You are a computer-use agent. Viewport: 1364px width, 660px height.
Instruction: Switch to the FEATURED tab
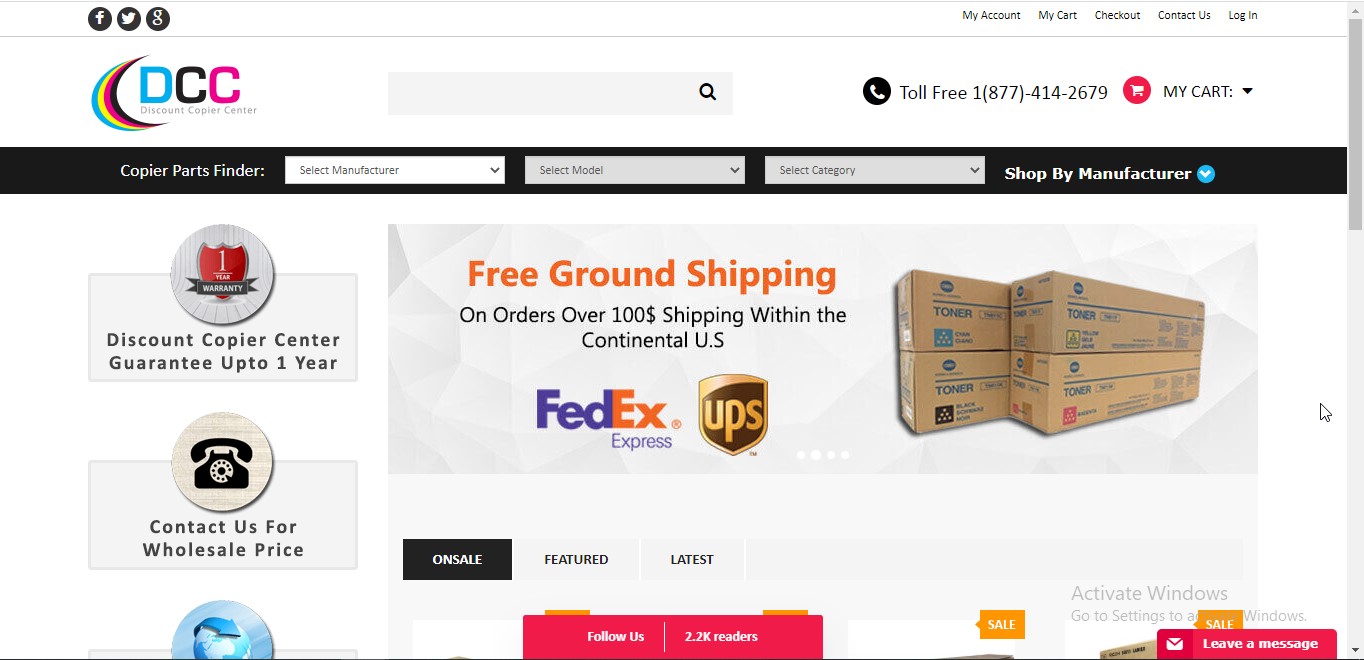[x=576, y=560]
